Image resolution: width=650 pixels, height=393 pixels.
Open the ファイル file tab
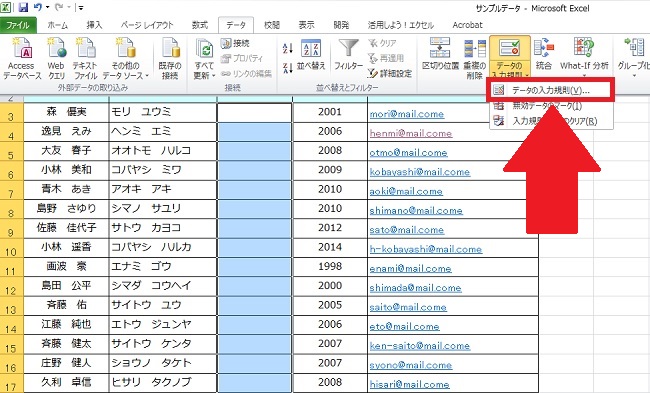click(18, 25)
